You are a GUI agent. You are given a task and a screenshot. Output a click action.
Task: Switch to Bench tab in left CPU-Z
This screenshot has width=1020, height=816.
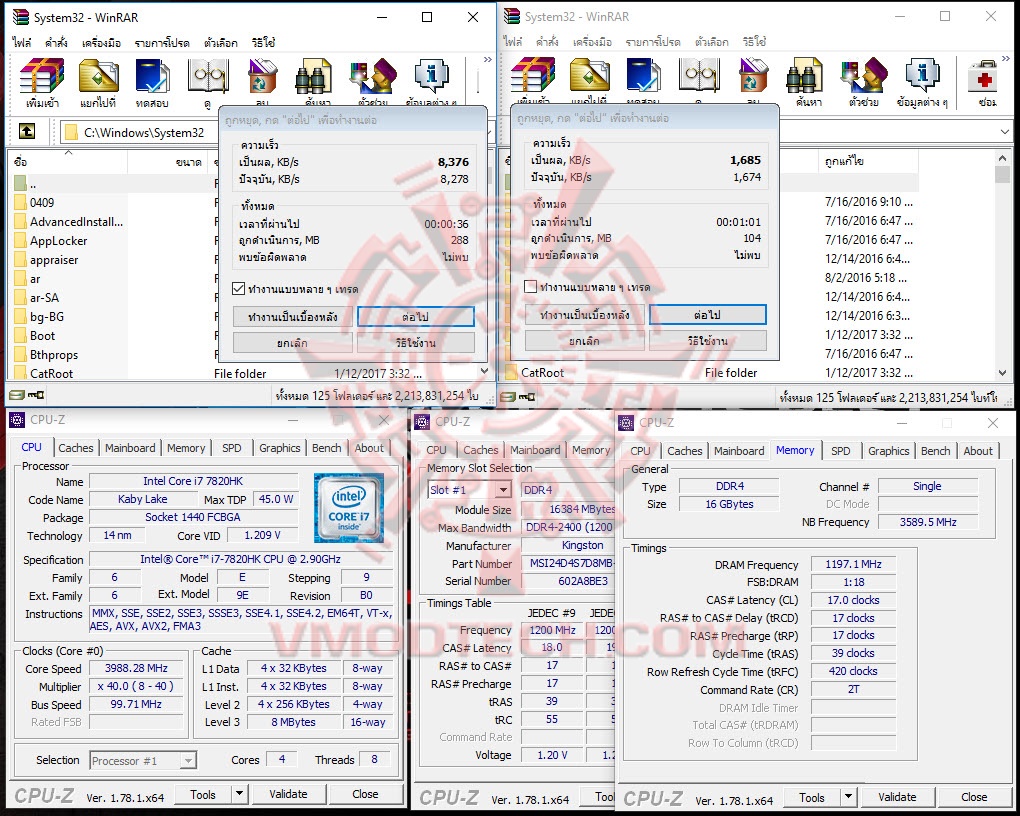click(x=327, y=448)
